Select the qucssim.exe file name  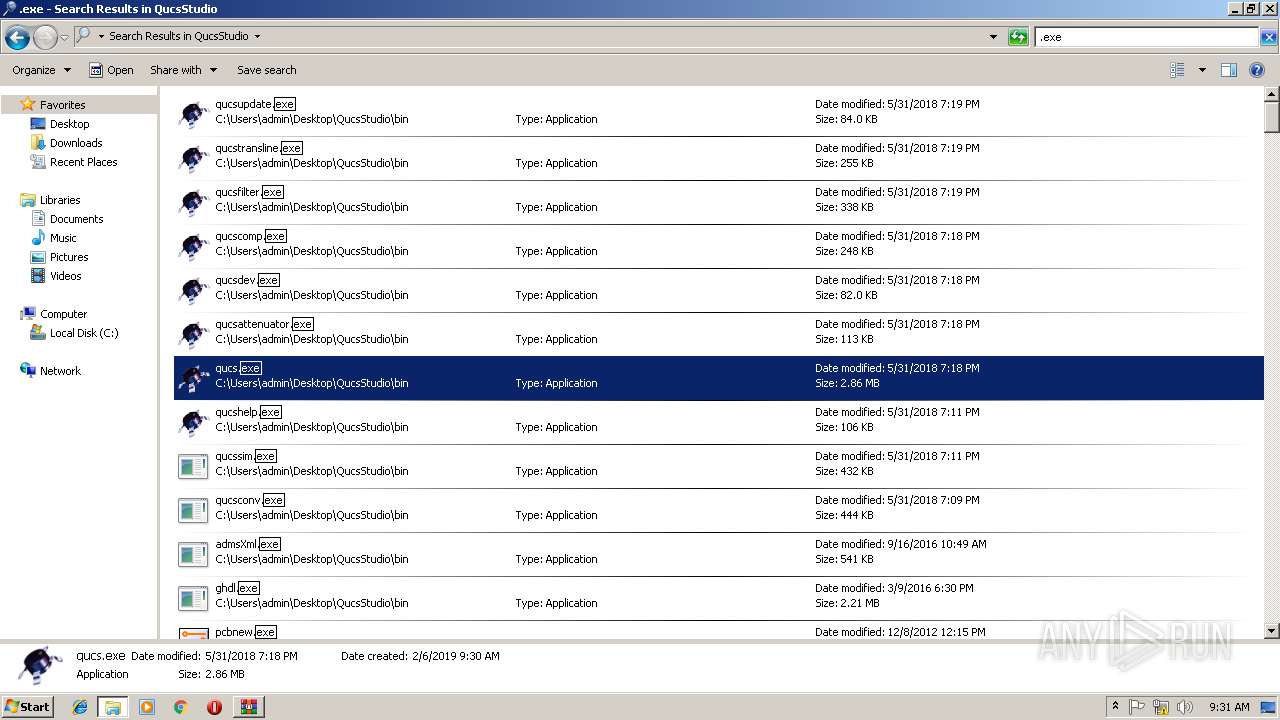click(x=245, y=456)
